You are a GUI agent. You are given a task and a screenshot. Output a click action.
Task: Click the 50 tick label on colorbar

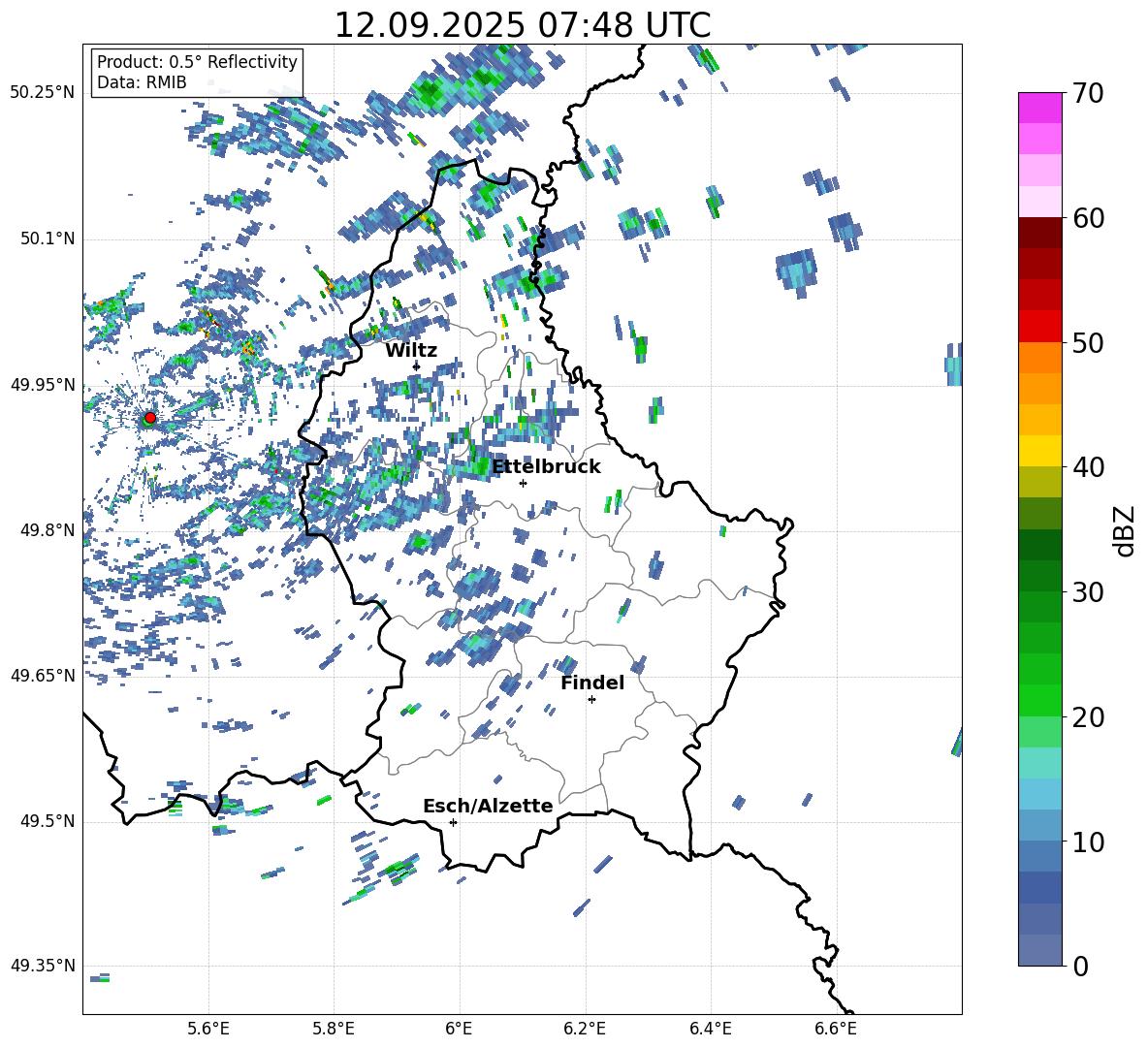[x=1088, y=343]
